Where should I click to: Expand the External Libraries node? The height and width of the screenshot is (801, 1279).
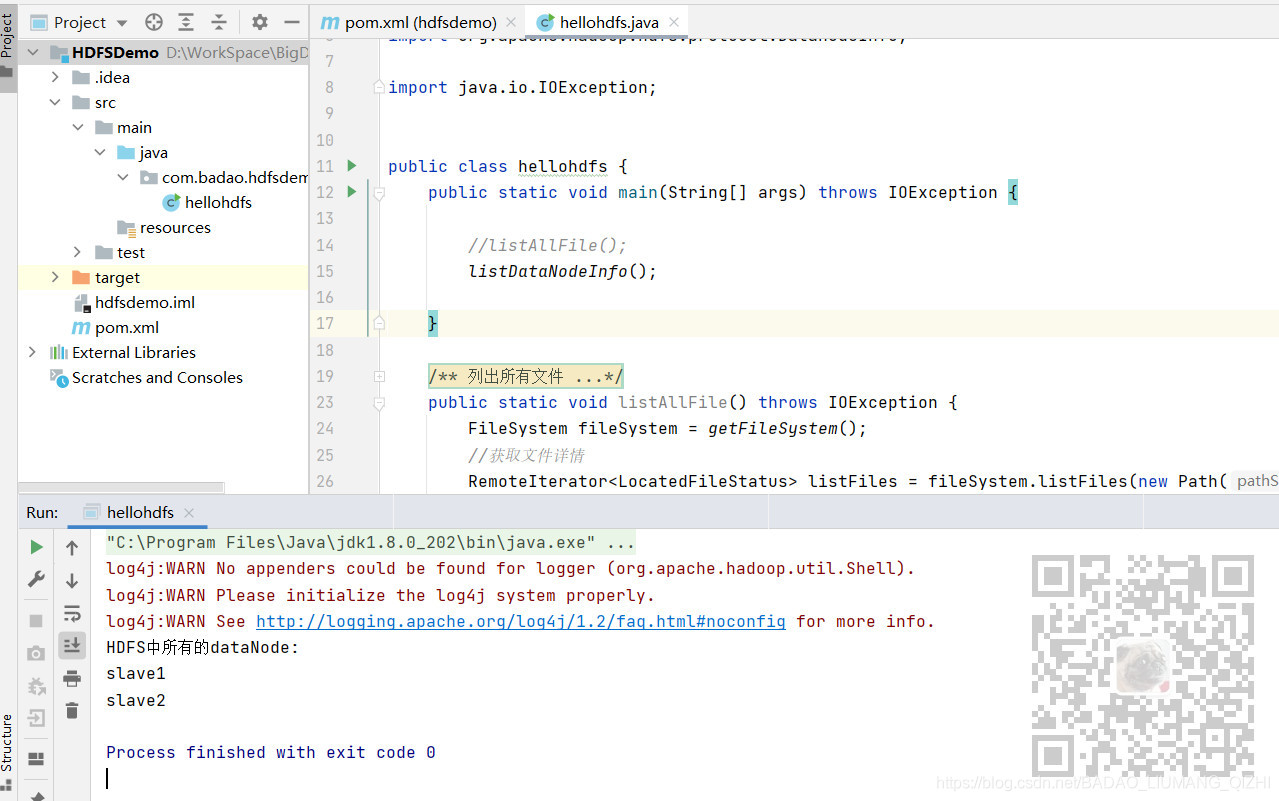click(33, 352)
